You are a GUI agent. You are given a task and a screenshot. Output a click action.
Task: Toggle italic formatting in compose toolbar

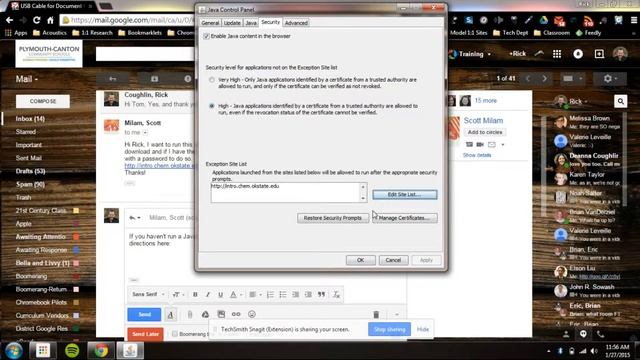click(208, 294)
